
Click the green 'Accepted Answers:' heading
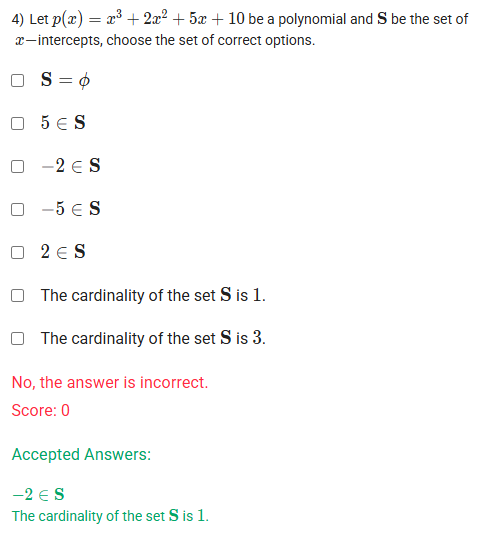[x=81, y=455]
